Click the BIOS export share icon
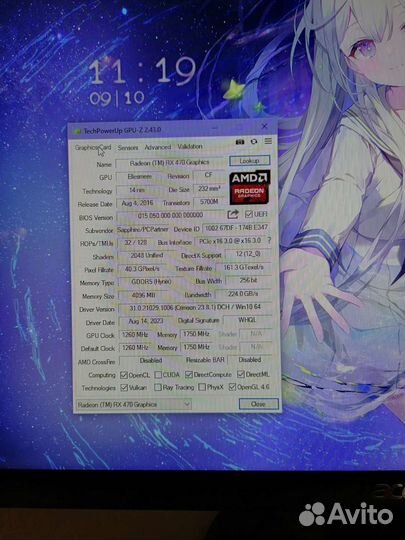 pyautogui.click(x=233, y=214)
